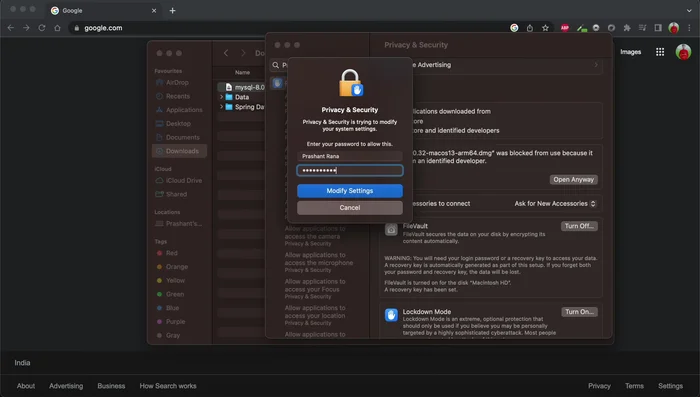This screenshot has width=700, height=397.
Task: Select Downloads in Finder sidebar
Action: coord(179,151)
